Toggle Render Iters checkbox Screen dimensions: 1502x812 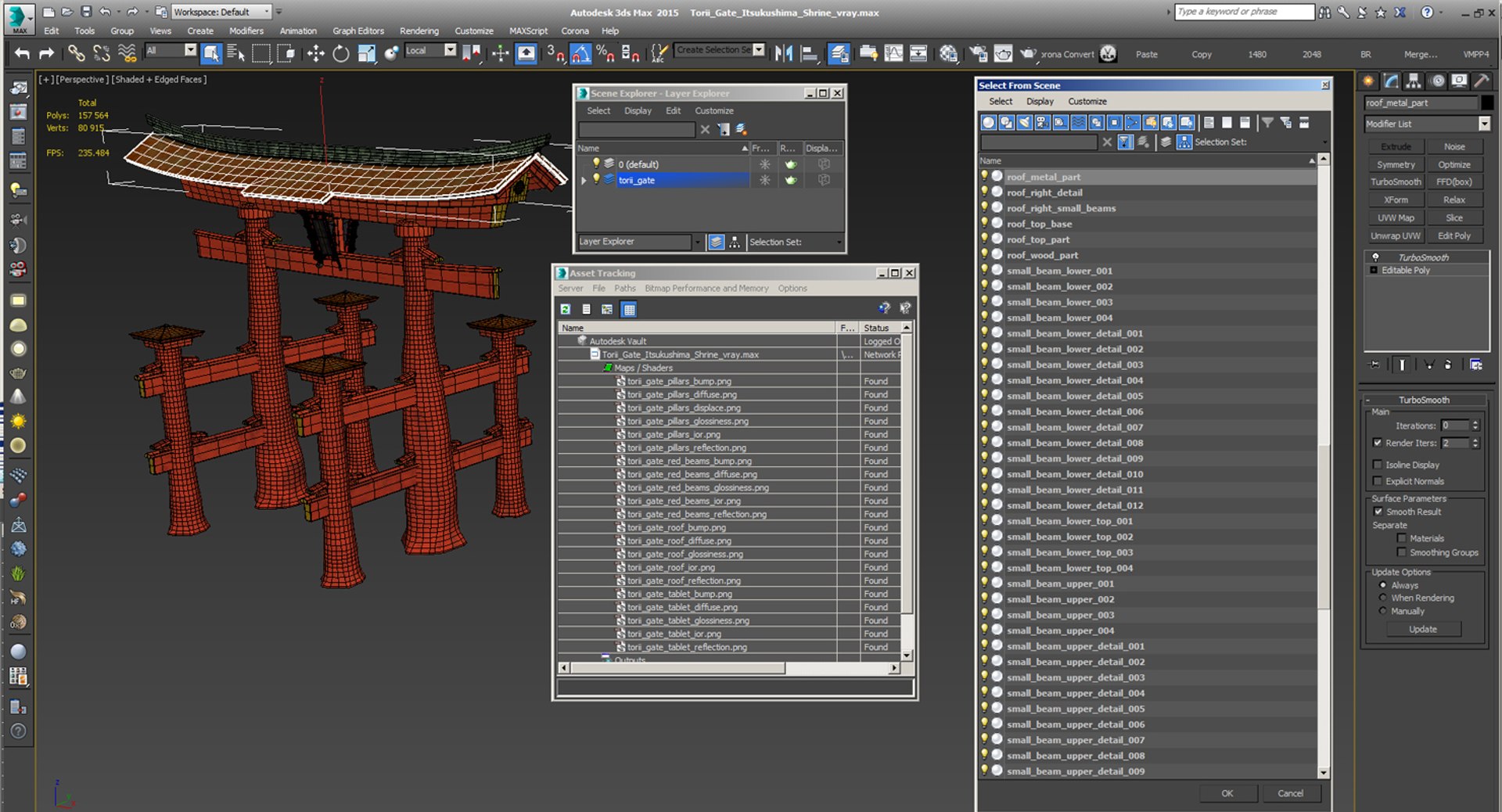click(x=1378, y=443)
